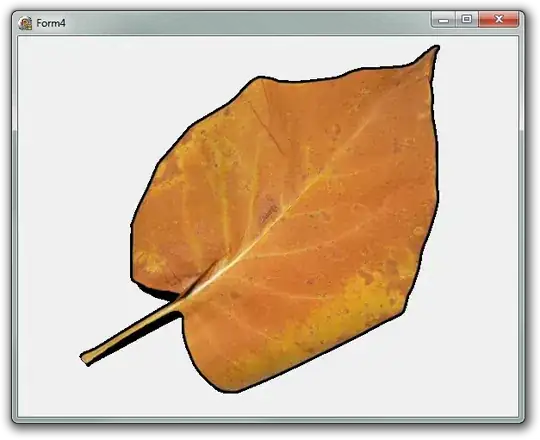
Task: Maximize the Form4 window
Action: (x=467, y=19)
